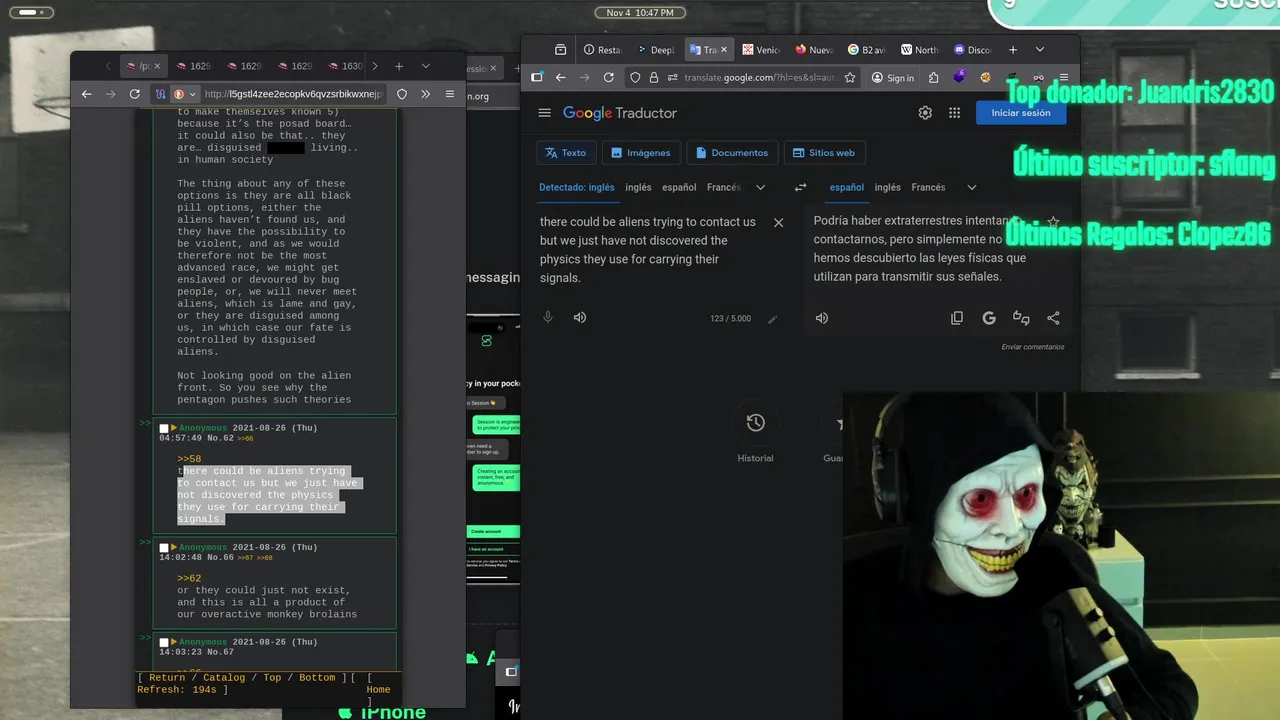Screen dimensions: 1280x720
Task: Expand the post No.66 menu arrow
Action: pyautogui.click(x=174, y=548)
